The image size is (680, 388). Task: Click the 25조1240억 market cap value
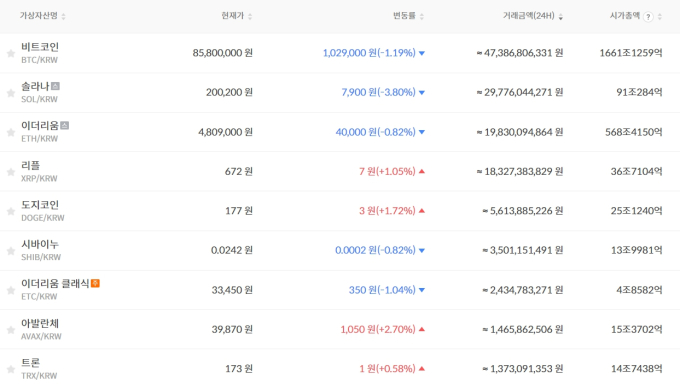637,211
